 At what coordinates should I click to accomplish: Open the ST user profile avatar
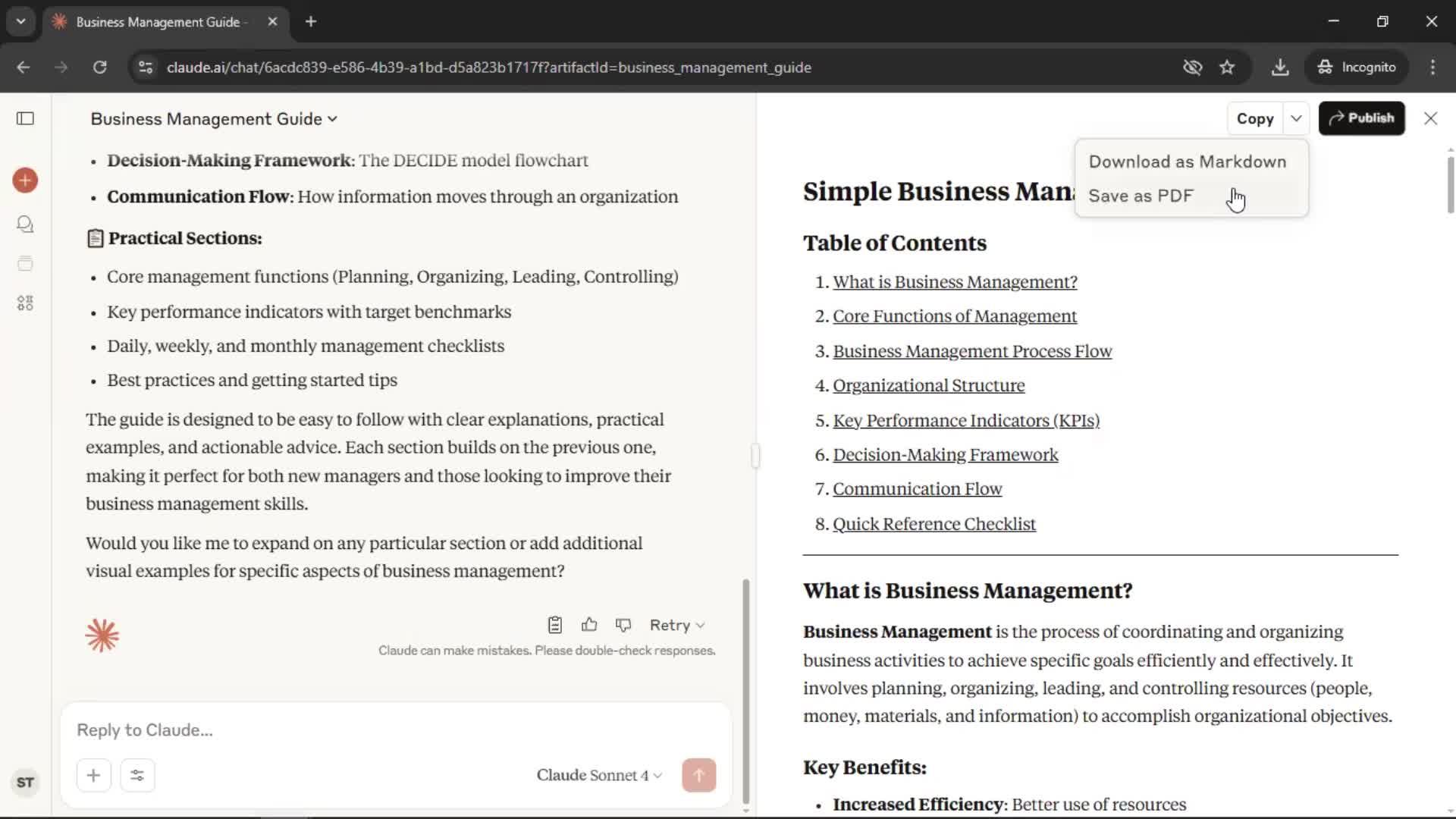point(25,783)
